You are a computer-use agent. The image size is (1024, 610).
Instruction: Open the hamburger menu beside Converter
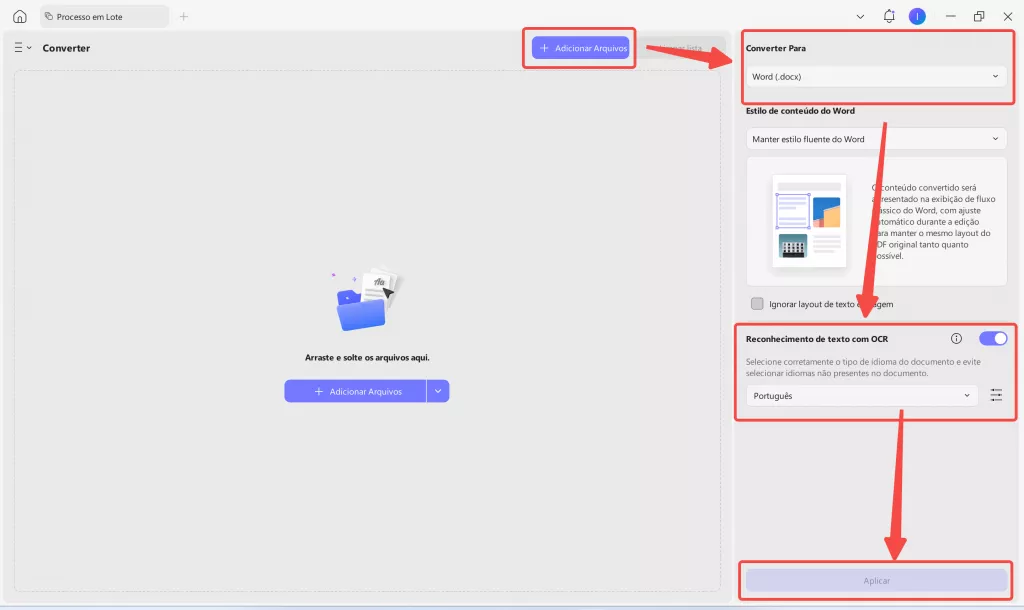pos(17,47)
